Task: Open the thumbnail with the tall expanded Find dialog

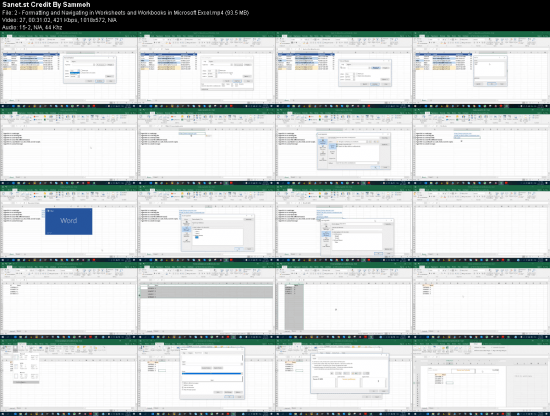Action: [206, 69]
